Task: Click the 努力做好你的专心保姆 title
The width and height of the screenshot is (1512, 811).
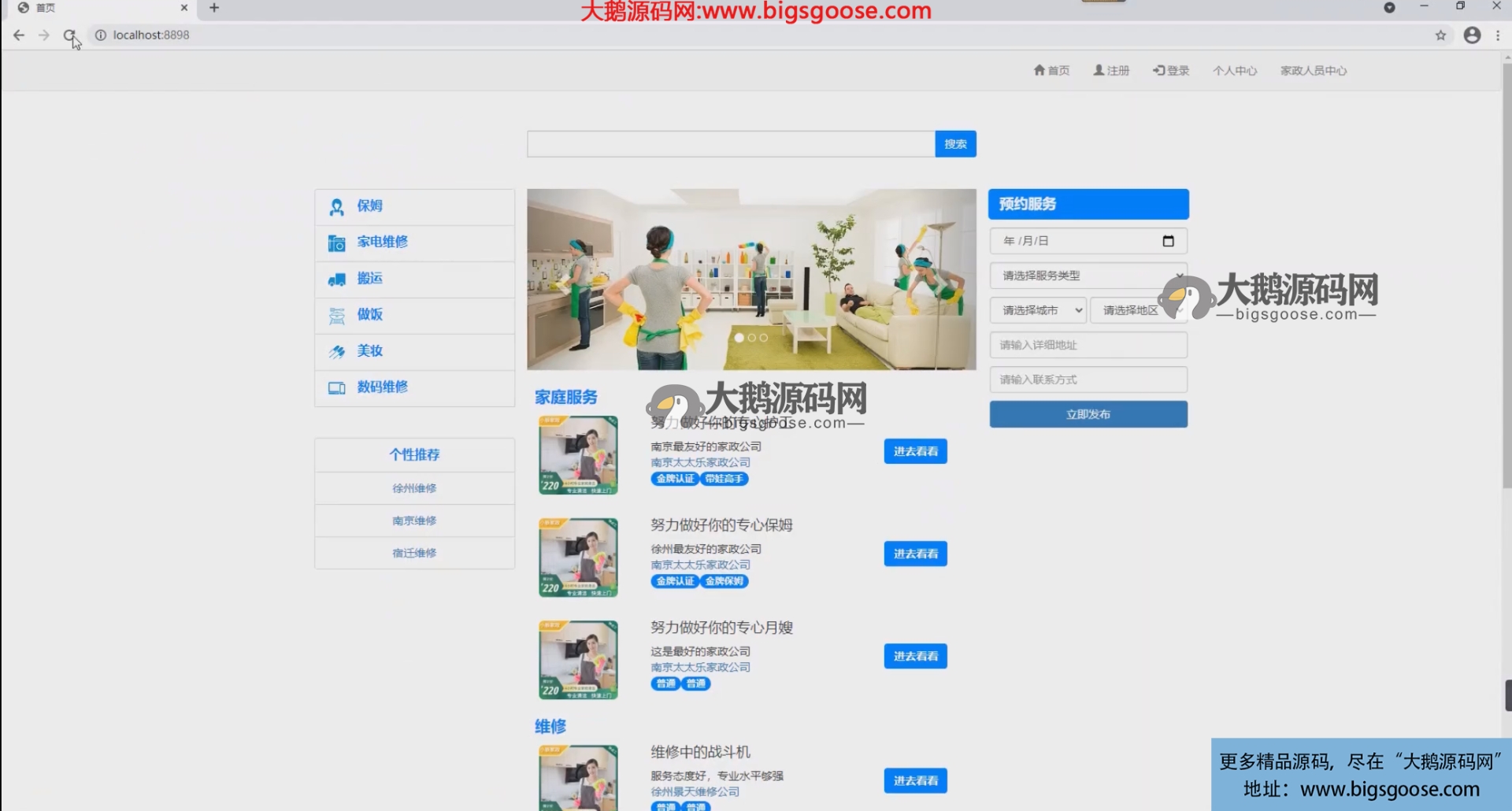Action: tap(721, 525)
